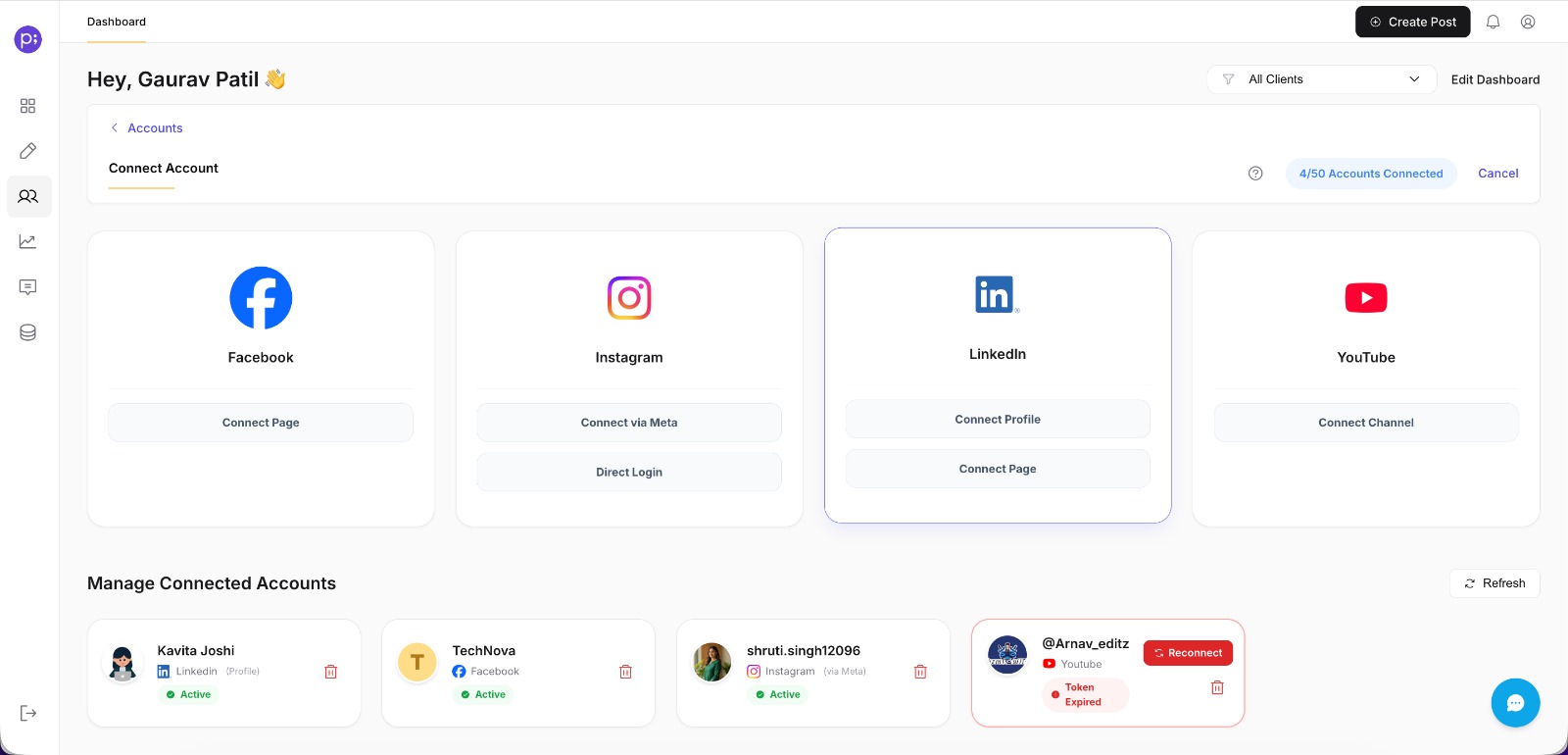Cancel connecting an account
Screen dimensions: 1568x755
click(1497, 174)
